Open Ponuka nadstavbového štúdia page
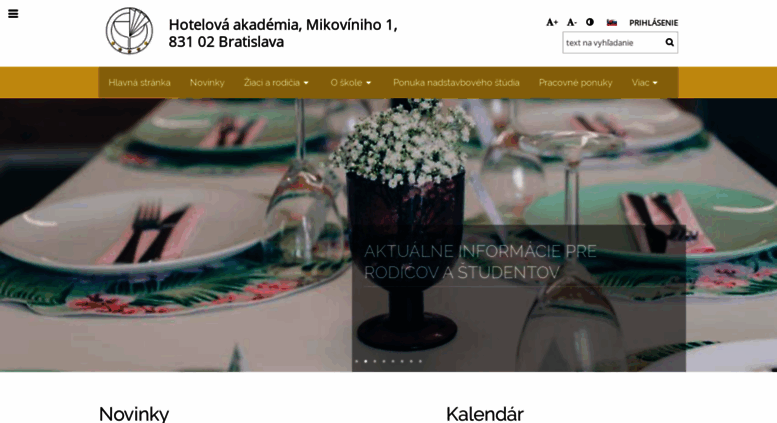This screenshot has width=777, height=423. 456,83
